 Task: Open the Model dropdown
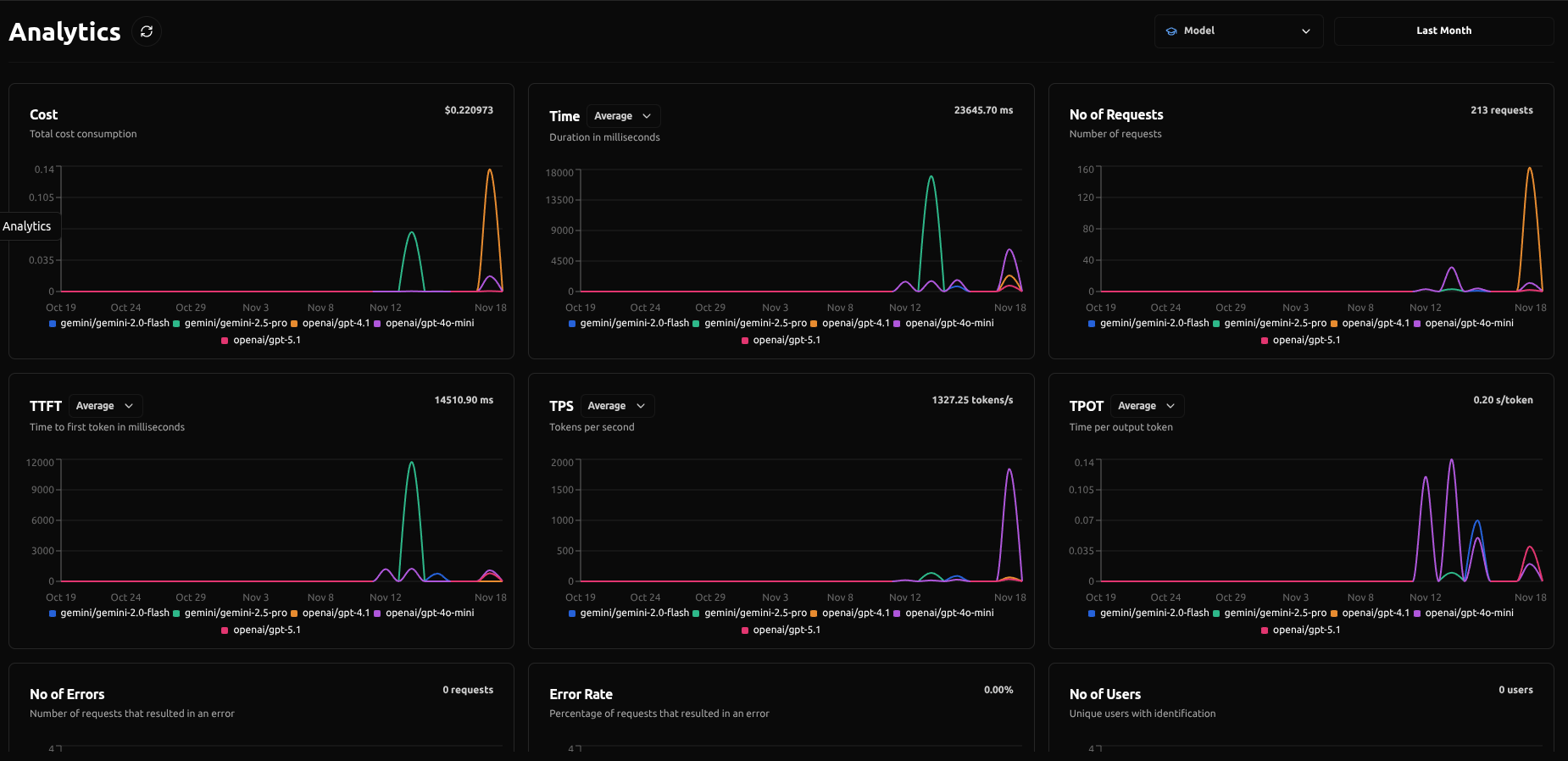point(1237,31)
